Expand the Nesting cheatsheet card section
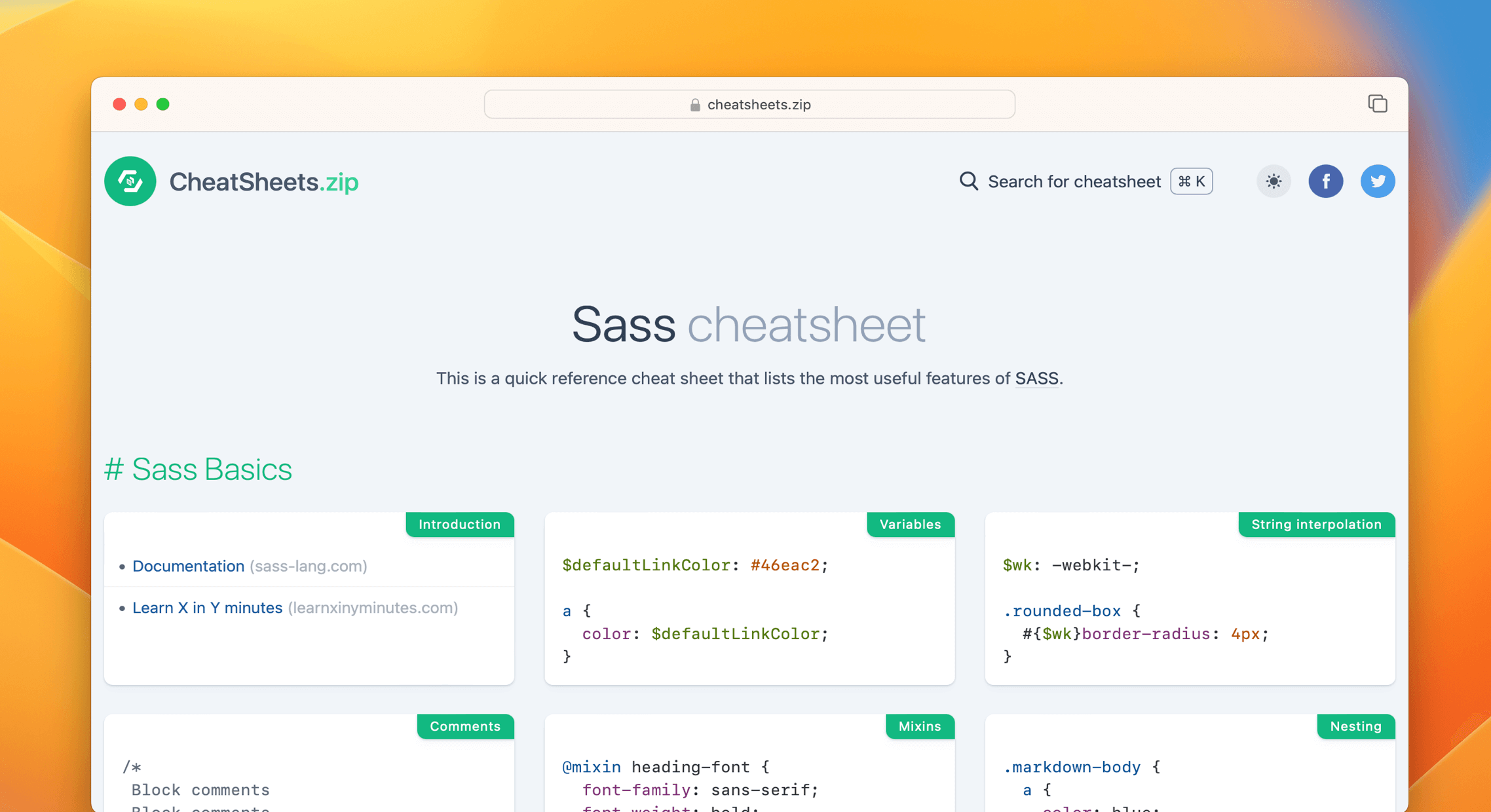This screenshot has height=812, width=1491. click(1355, 726)
